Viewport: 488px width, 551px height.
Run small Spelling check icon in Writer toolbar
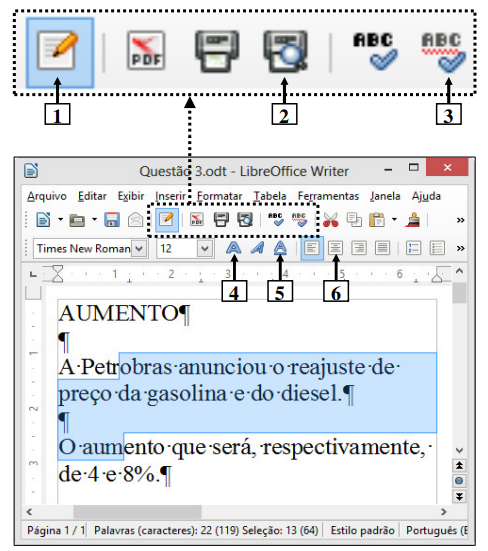click(x=276, y=220)
